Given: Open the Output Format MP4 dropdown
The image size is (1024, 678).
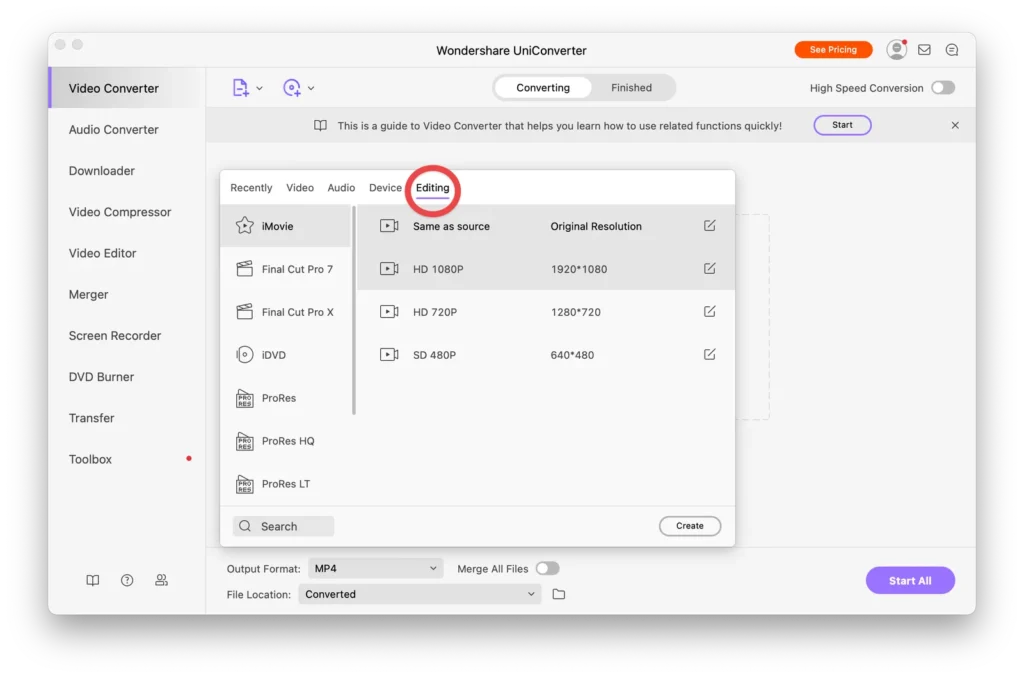Looking at the screenshot, I should pyautogui.click(x=376, y=568).
